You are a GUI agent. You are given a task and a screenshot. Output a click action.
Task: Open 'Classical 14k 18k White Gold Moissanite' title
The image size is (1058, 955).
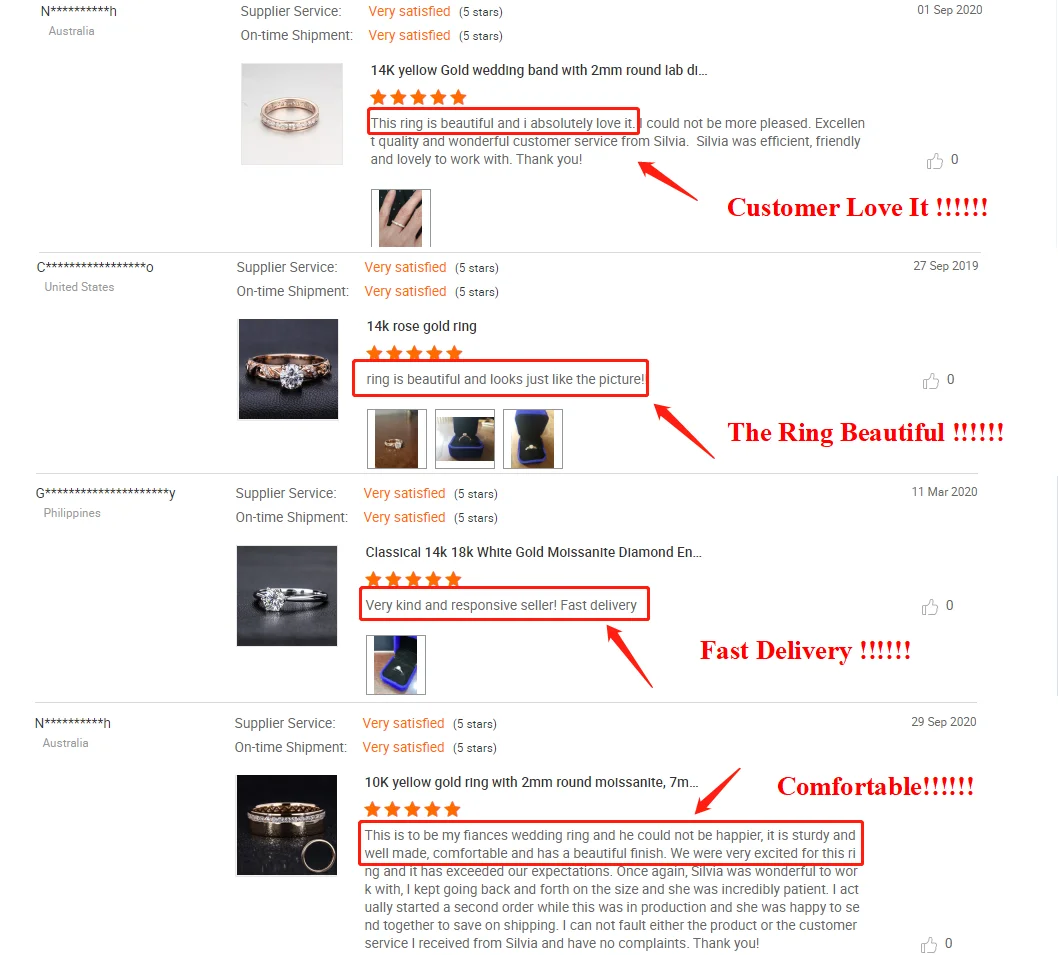[534, 552]
